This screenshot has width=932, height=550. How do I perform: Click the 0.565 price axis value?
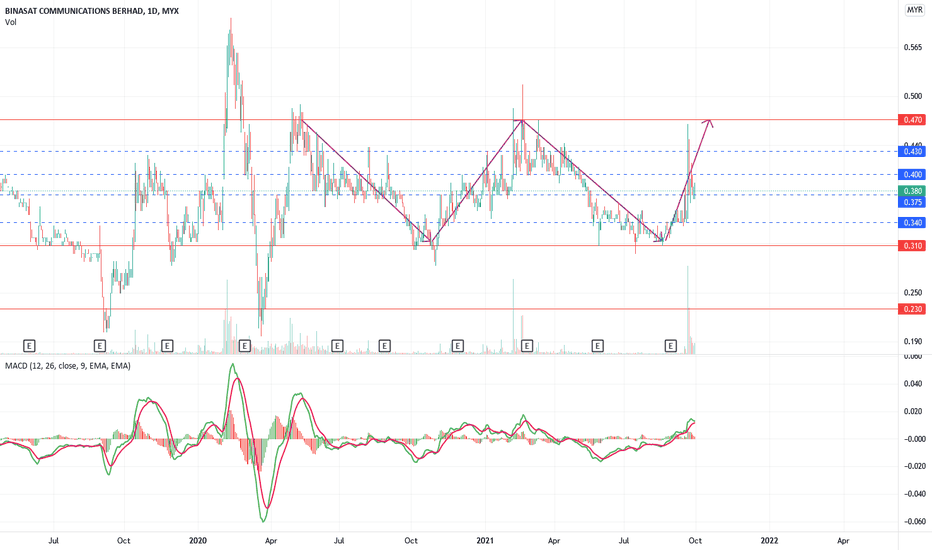point(913,48)
